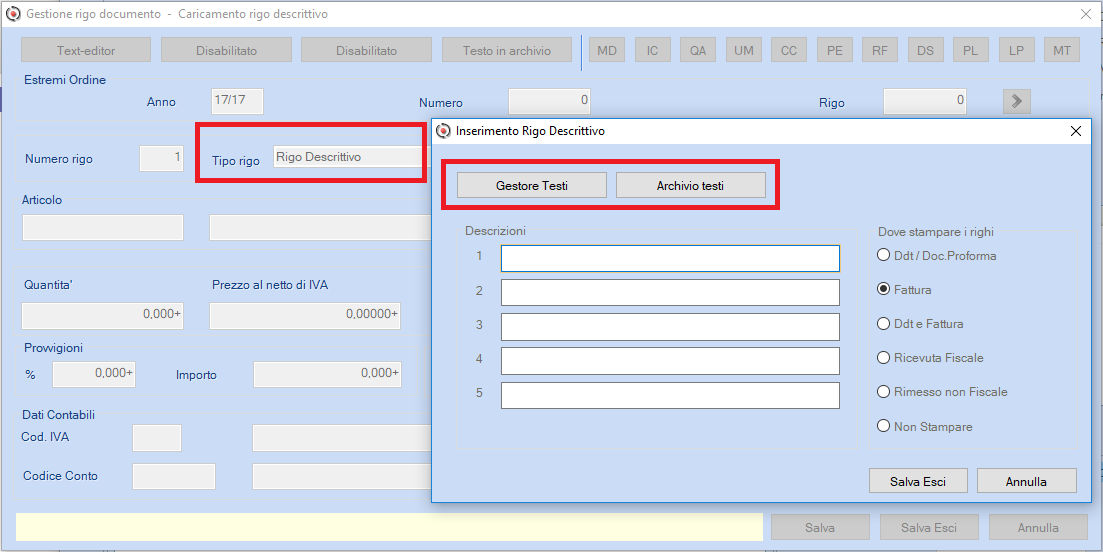This screenshot has height=552, width=1103.
Task: Click the DS toolbar button
Action: click(925, 50)
